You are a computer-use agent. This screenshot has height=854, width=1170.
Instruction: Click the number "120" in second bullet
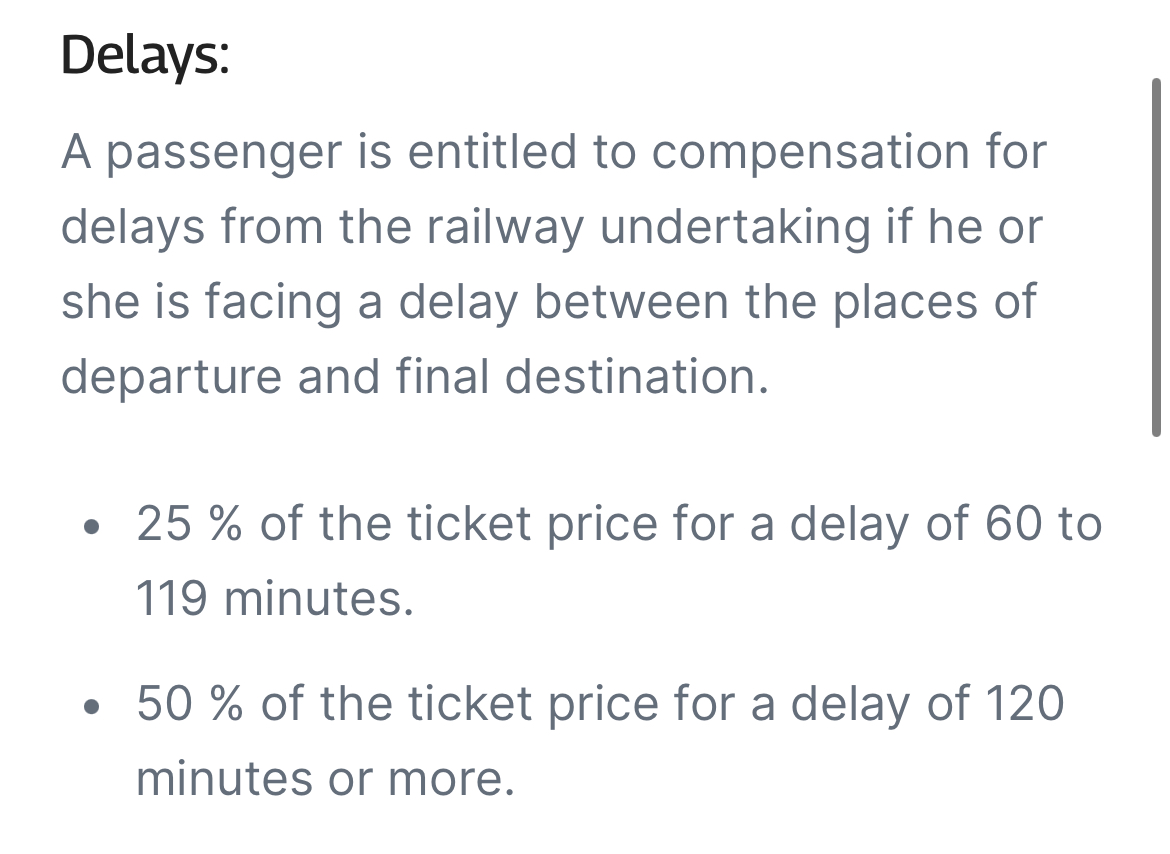[x=1024, y=705]
